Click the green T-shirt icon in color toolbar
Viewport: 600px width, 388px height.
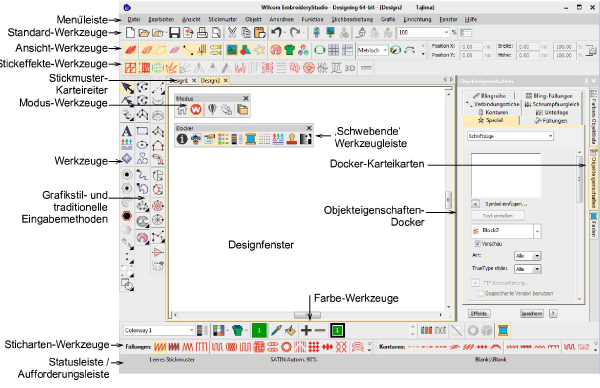point(237,330)
